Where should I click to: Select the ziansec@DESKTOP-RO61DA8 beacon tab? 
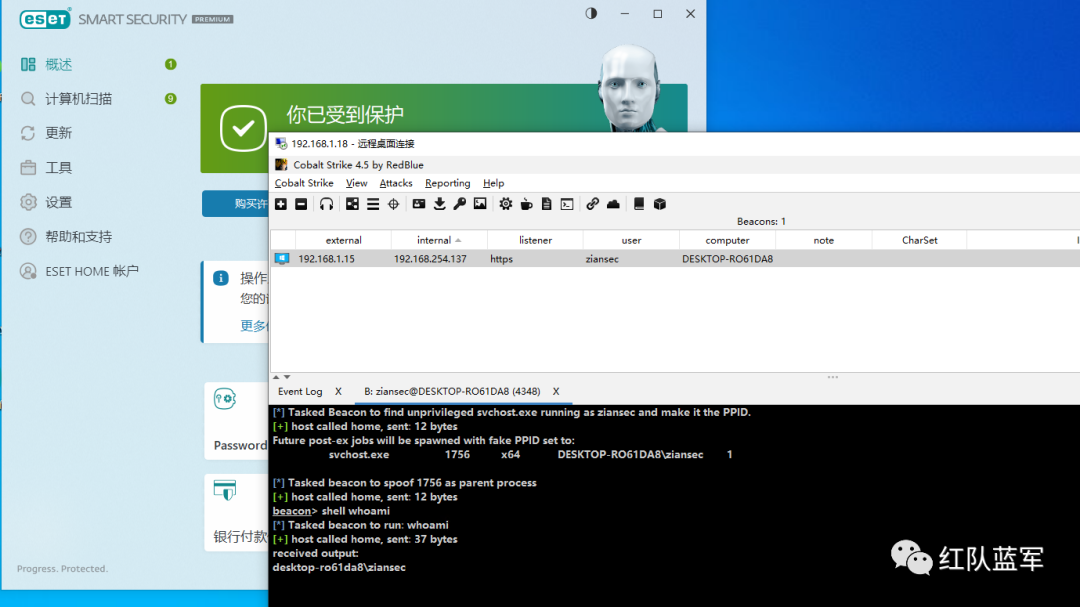[452, 391]
